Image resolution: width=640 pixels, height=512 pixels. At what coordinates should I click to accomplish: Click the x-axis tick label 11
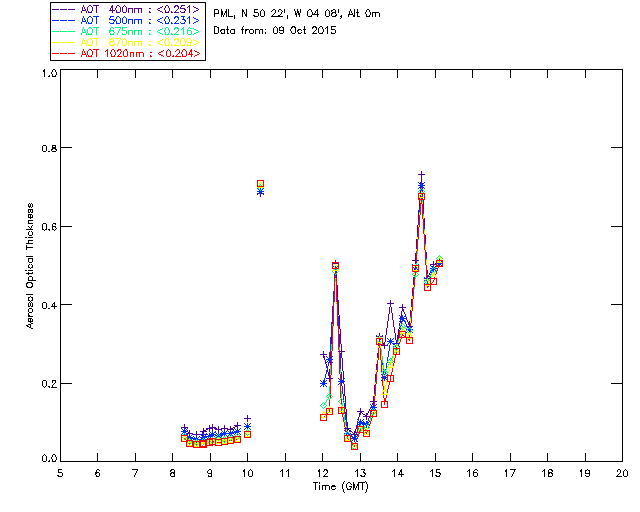[285, 473]
